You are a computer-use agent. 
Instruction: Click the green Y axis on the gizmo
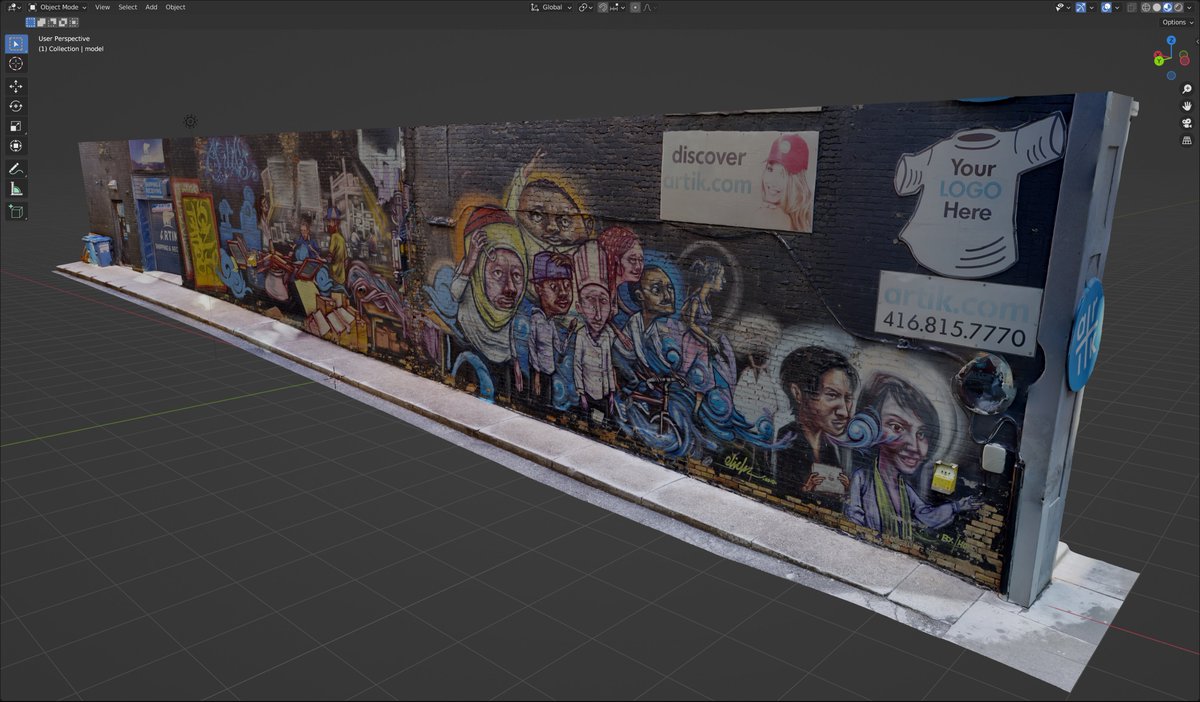(1158, 61)
